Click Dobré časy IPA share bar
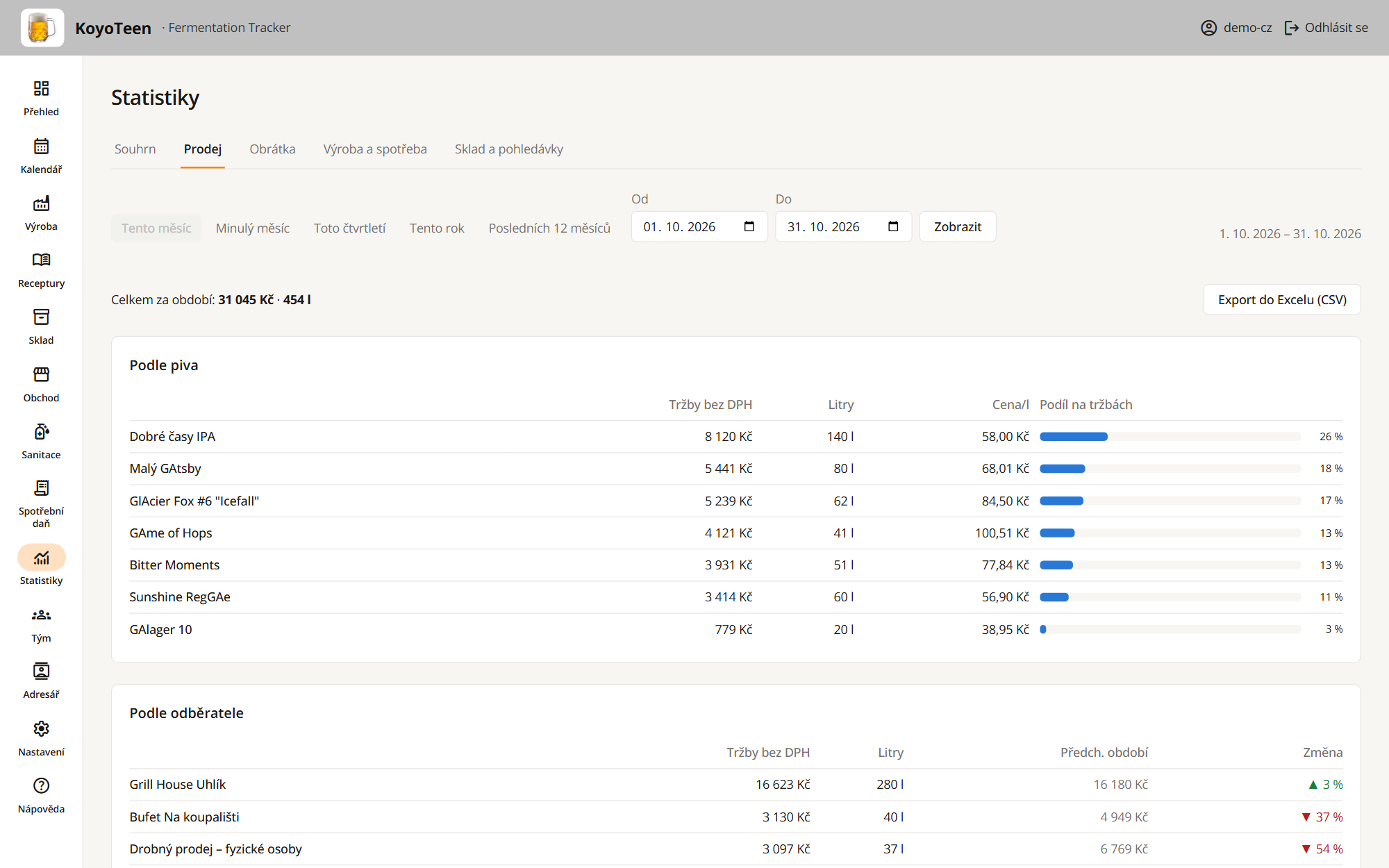This screenshot has width=1389, height=868. pos(1170,437)
